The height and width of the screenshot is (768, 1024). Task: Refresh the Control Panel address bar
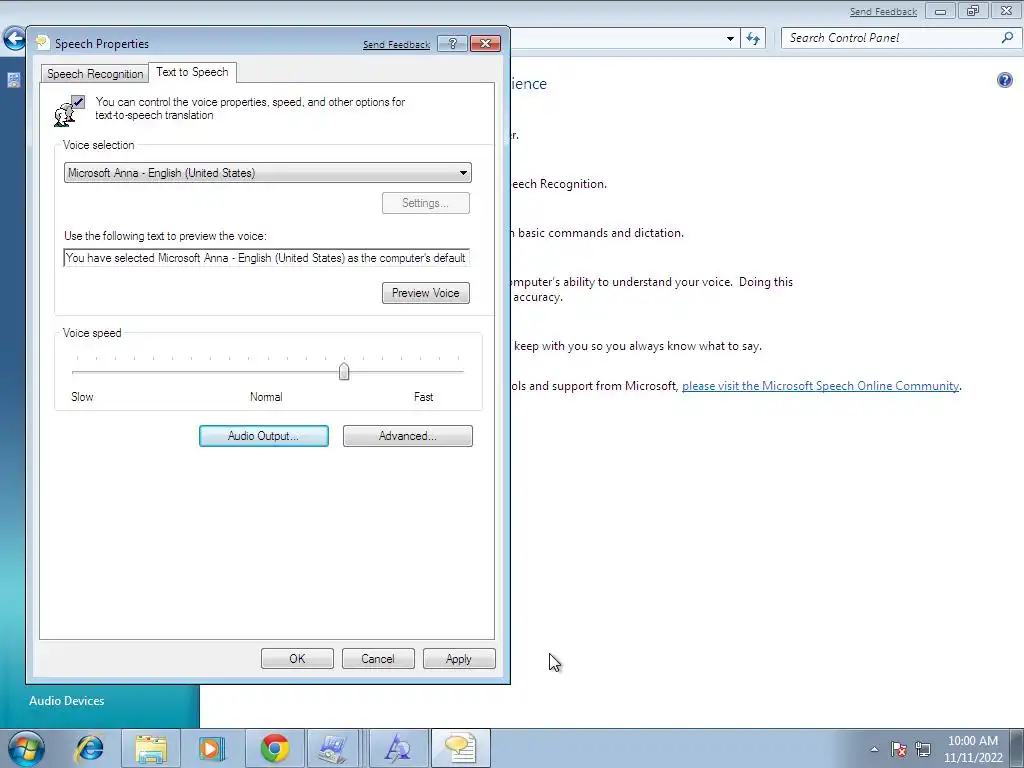point(753,39)
